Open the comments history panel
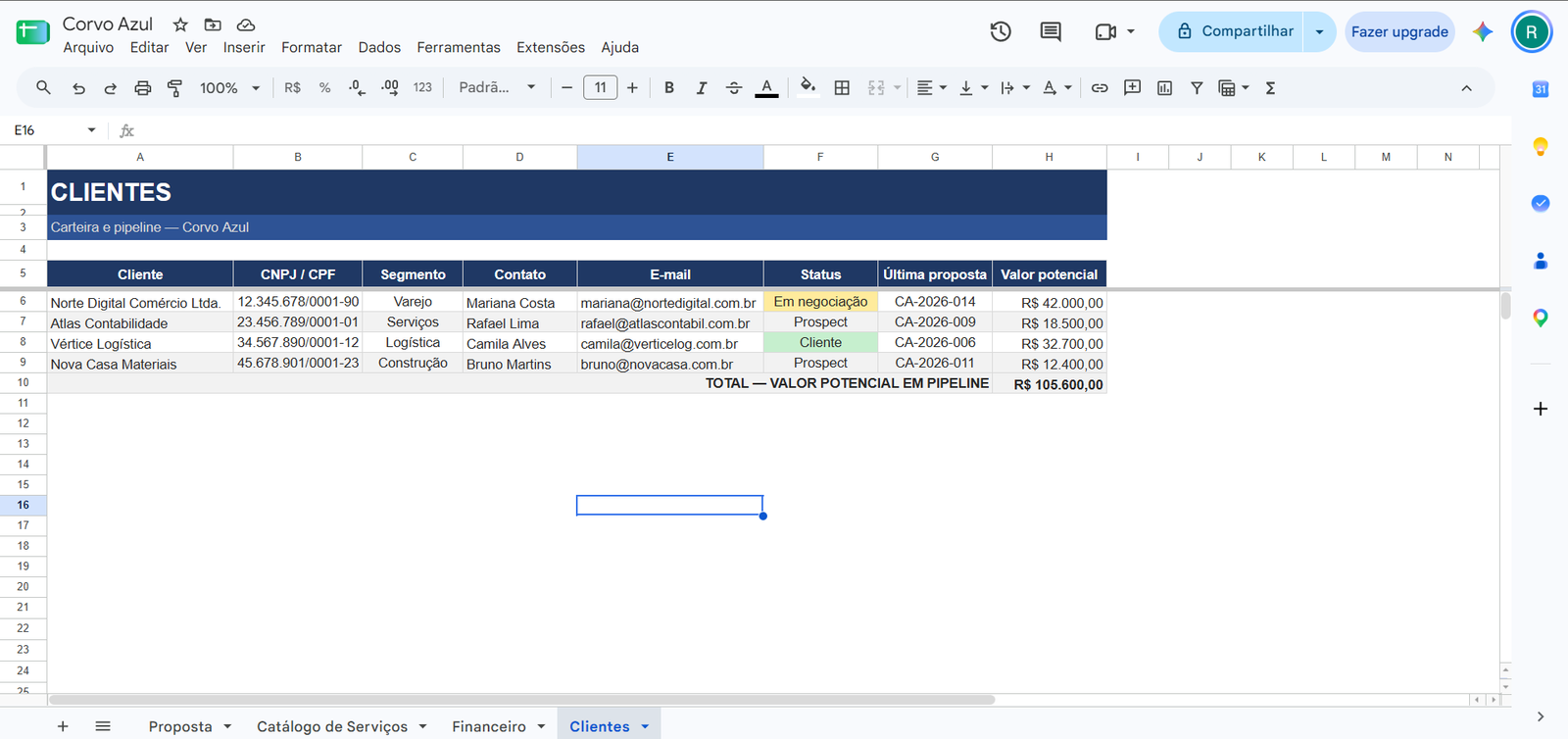 (1051, 31)
